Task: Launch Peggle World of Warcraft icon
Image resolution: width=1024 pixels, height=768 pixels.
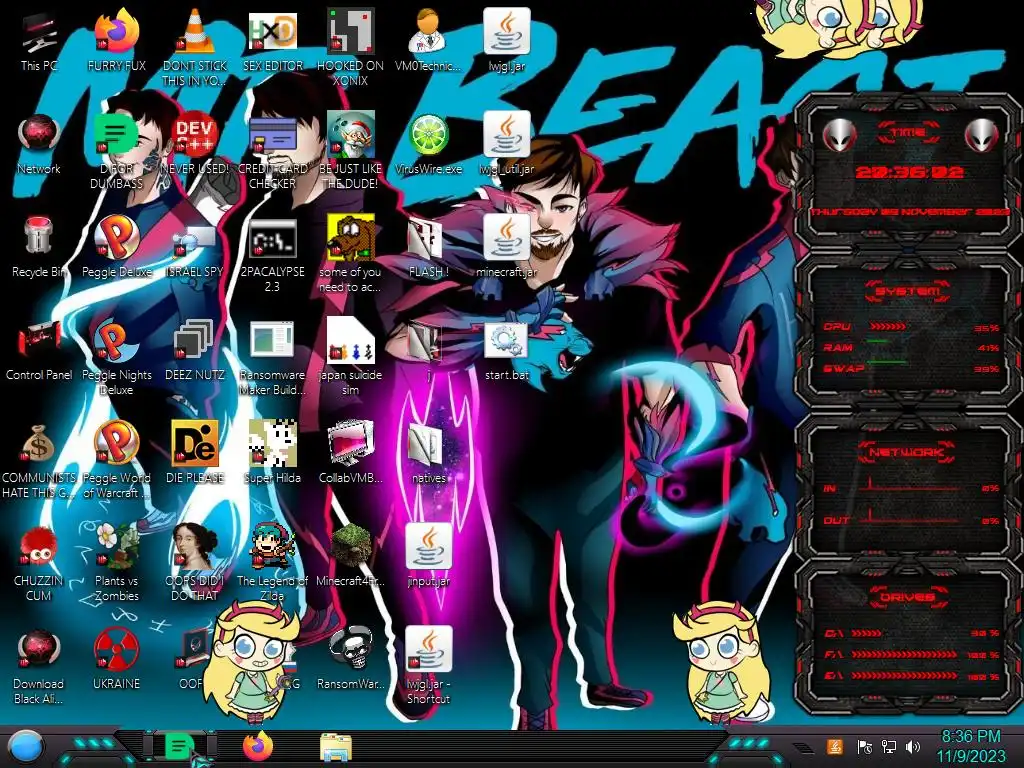Action: click(116, 443)
